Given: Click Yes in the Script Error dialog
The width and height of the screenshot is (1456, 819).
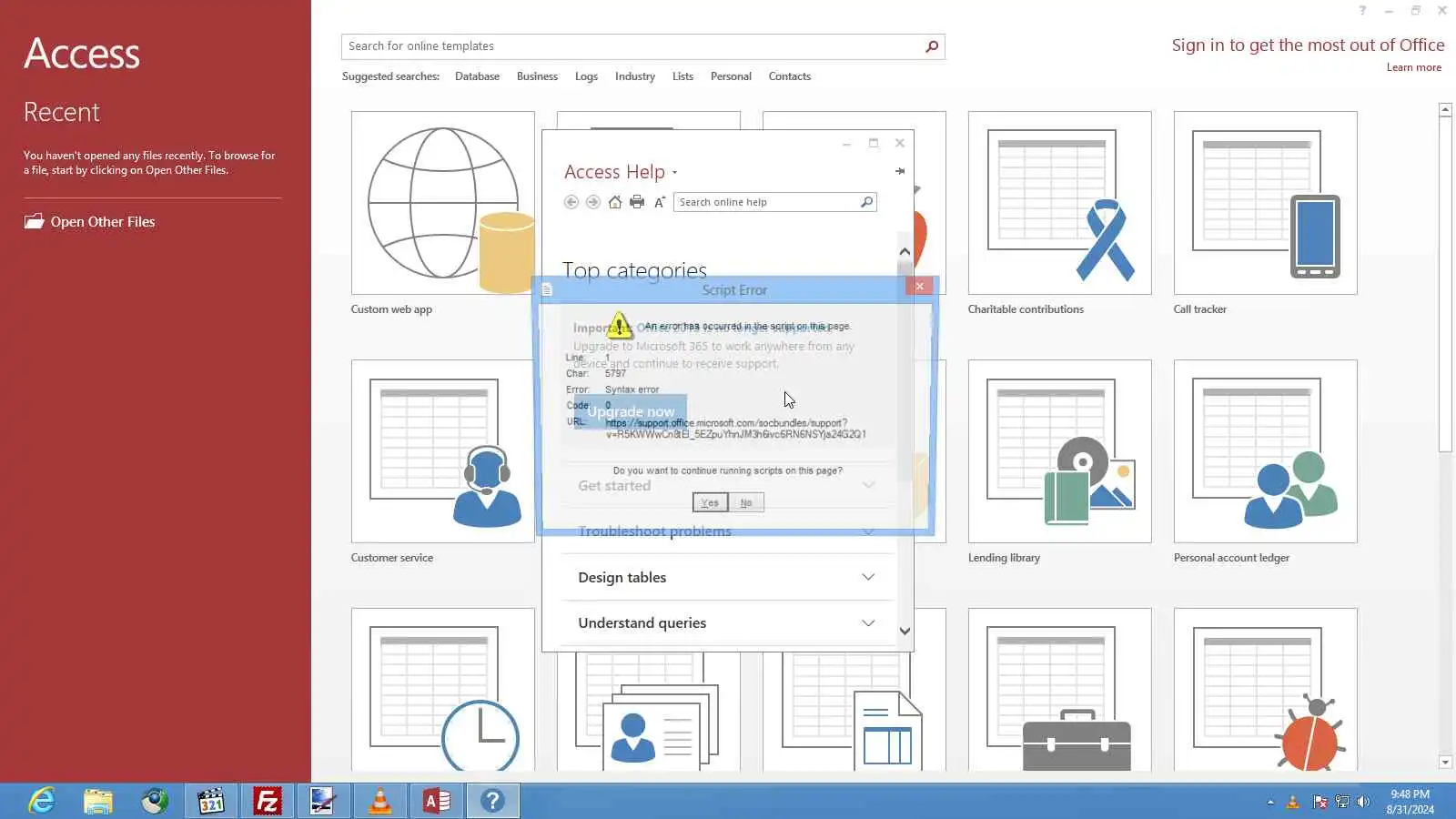Looking at the screenshot, I should [x=710, y=502].
